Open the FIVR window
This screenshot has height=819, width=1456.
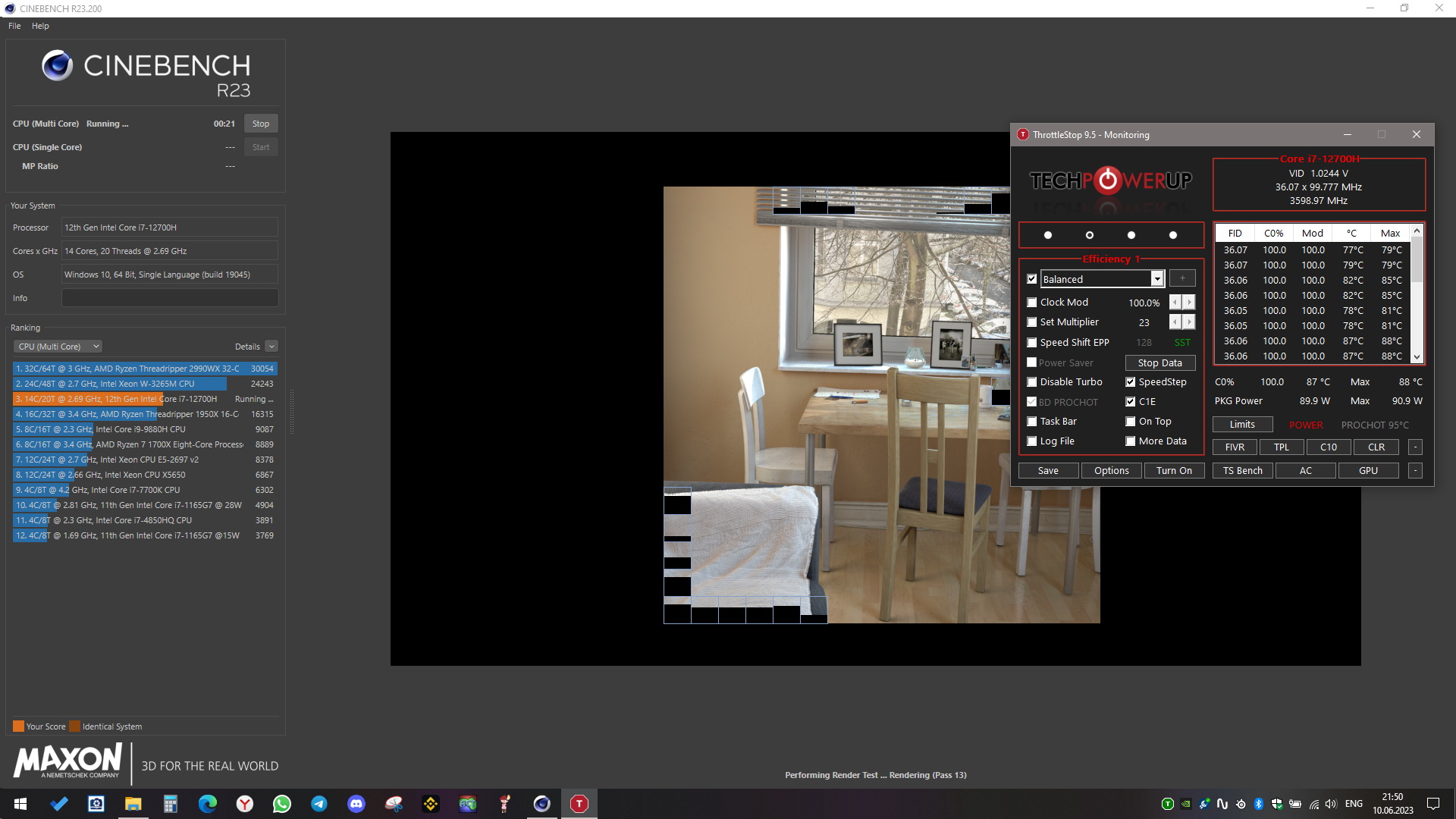pyautogui.click(x=1235, y=447)
